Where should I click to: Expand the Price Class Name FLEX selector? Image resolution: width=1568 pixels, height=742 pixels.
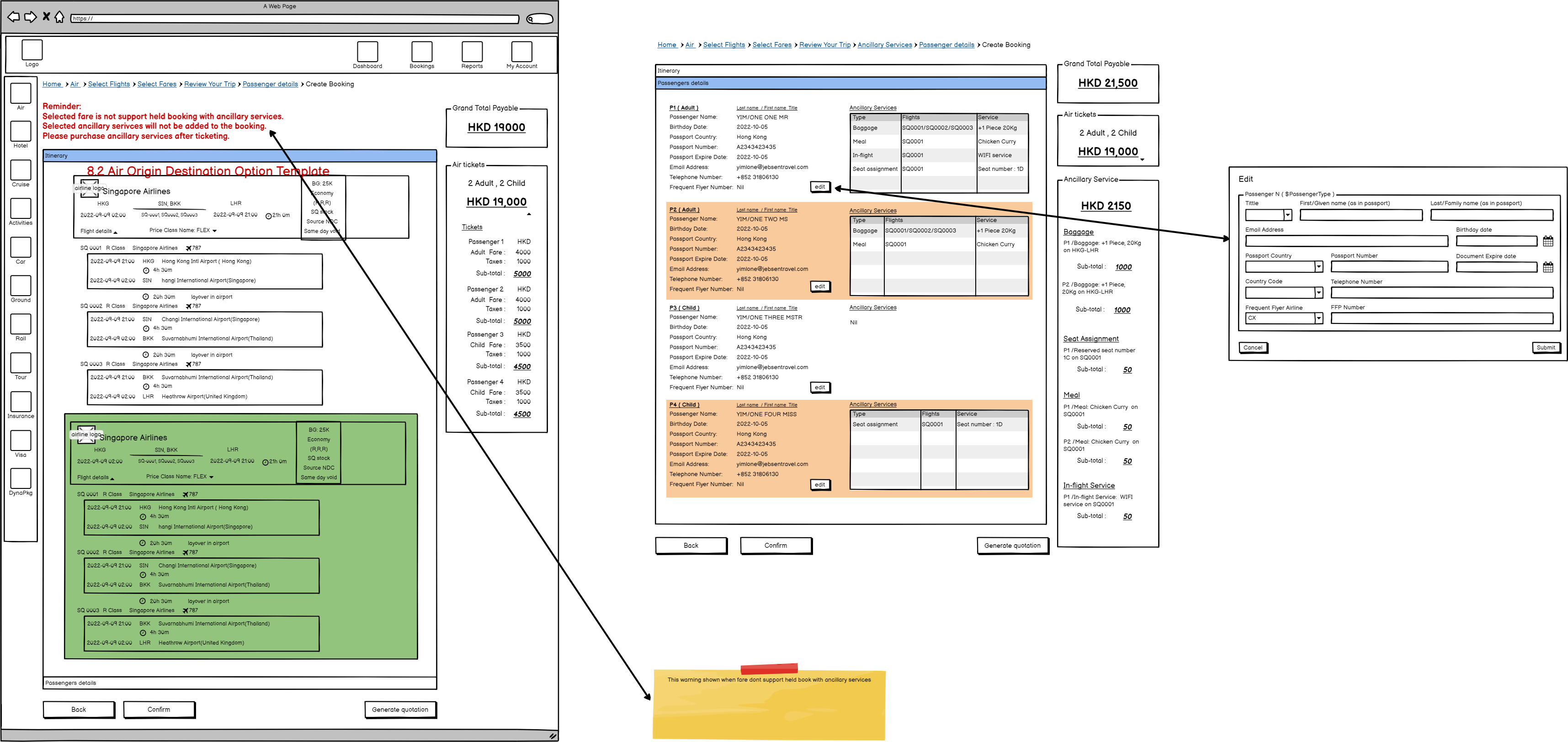coord(214,231)
